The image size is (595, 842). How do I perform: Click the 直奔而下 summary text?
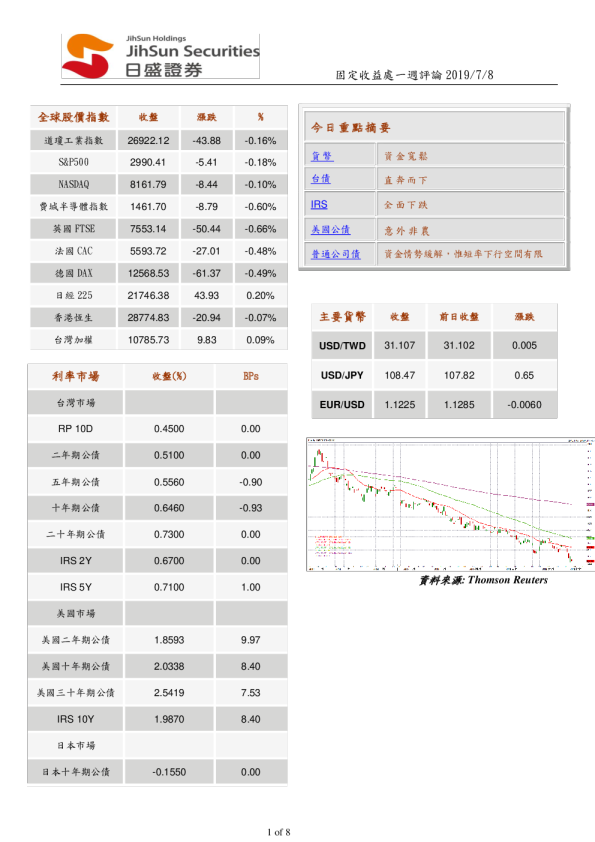pos(406,180)
